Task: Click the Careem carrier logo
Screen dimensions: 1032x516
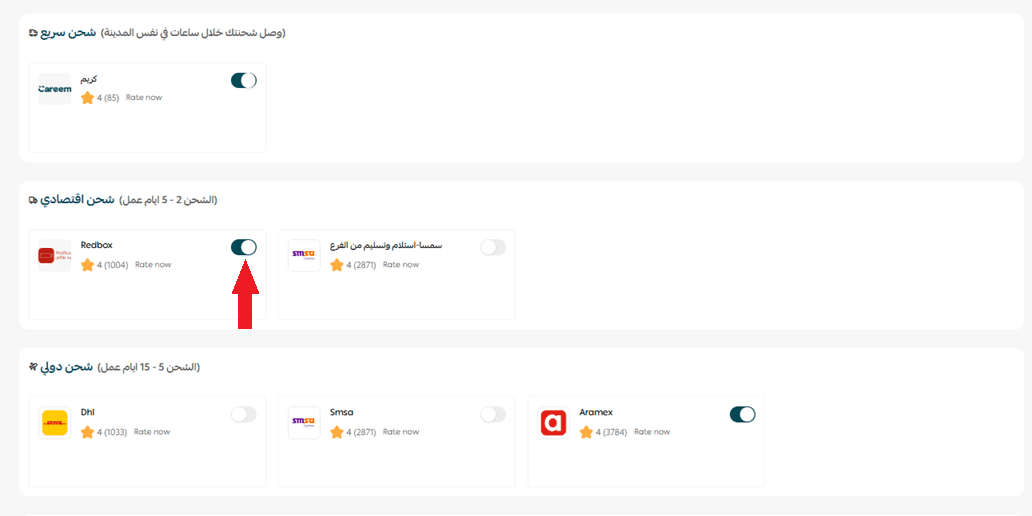Action: [55, 89]
